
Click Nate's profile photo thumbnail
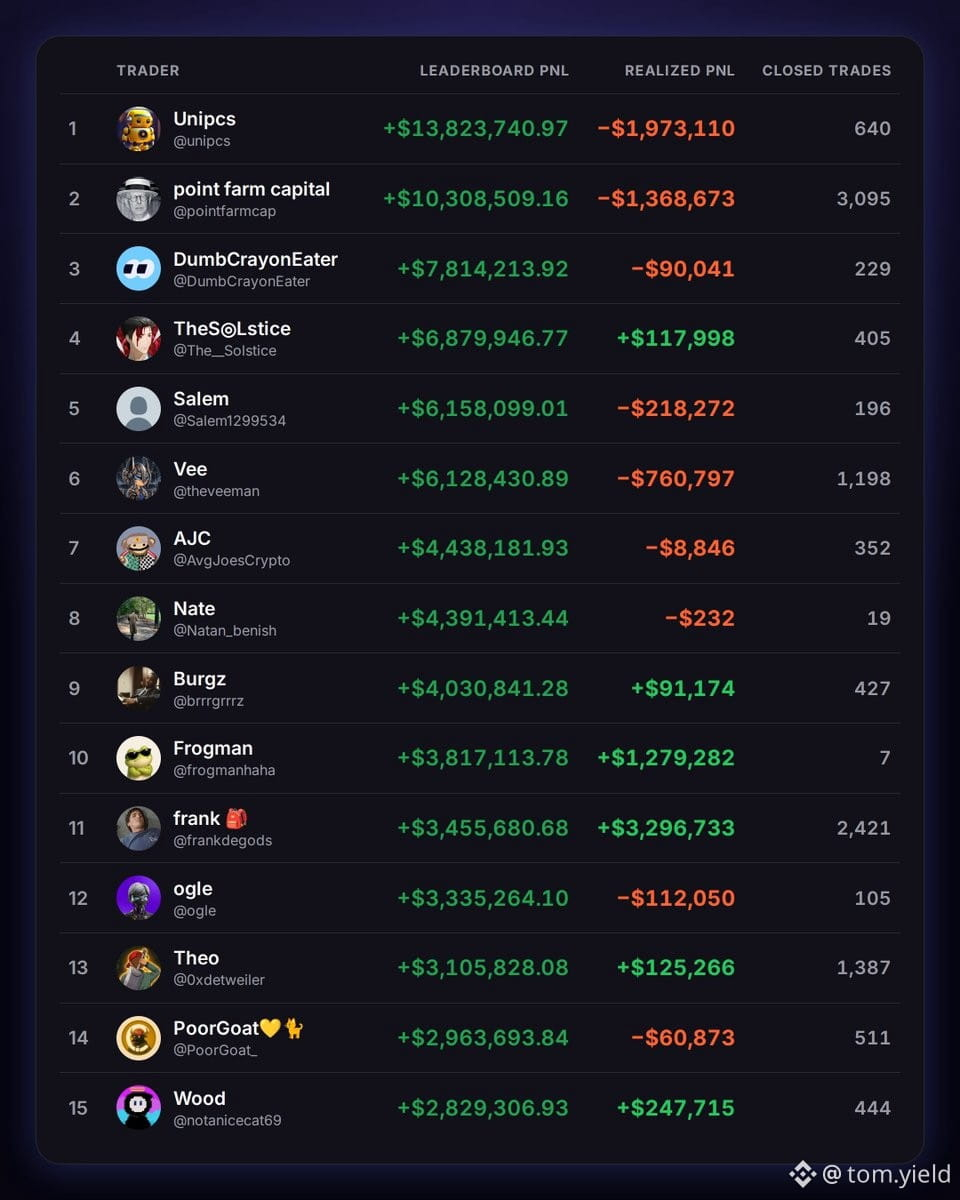[138, 618]
